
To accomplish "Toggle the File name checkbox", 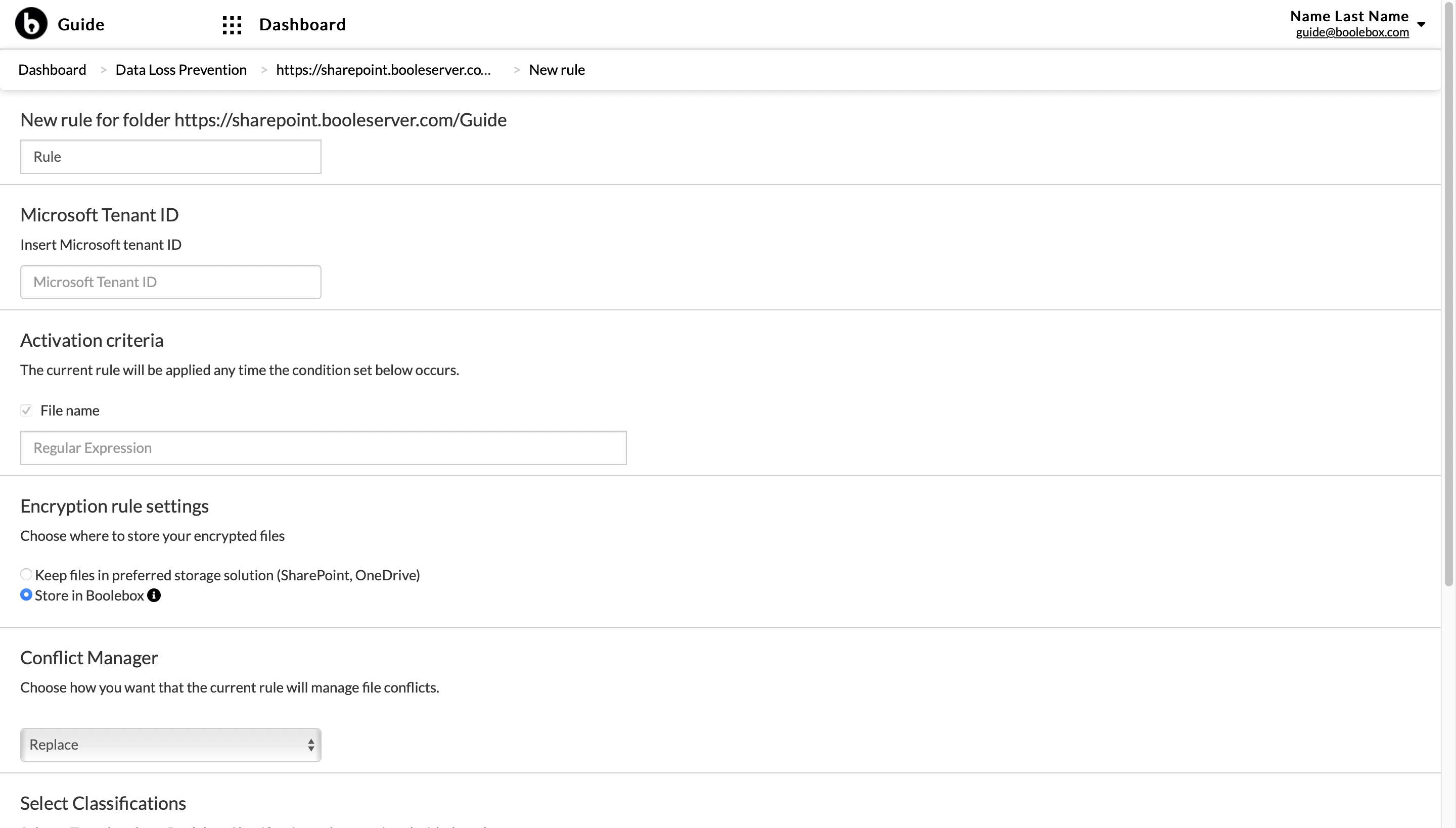I will (26, 410).
